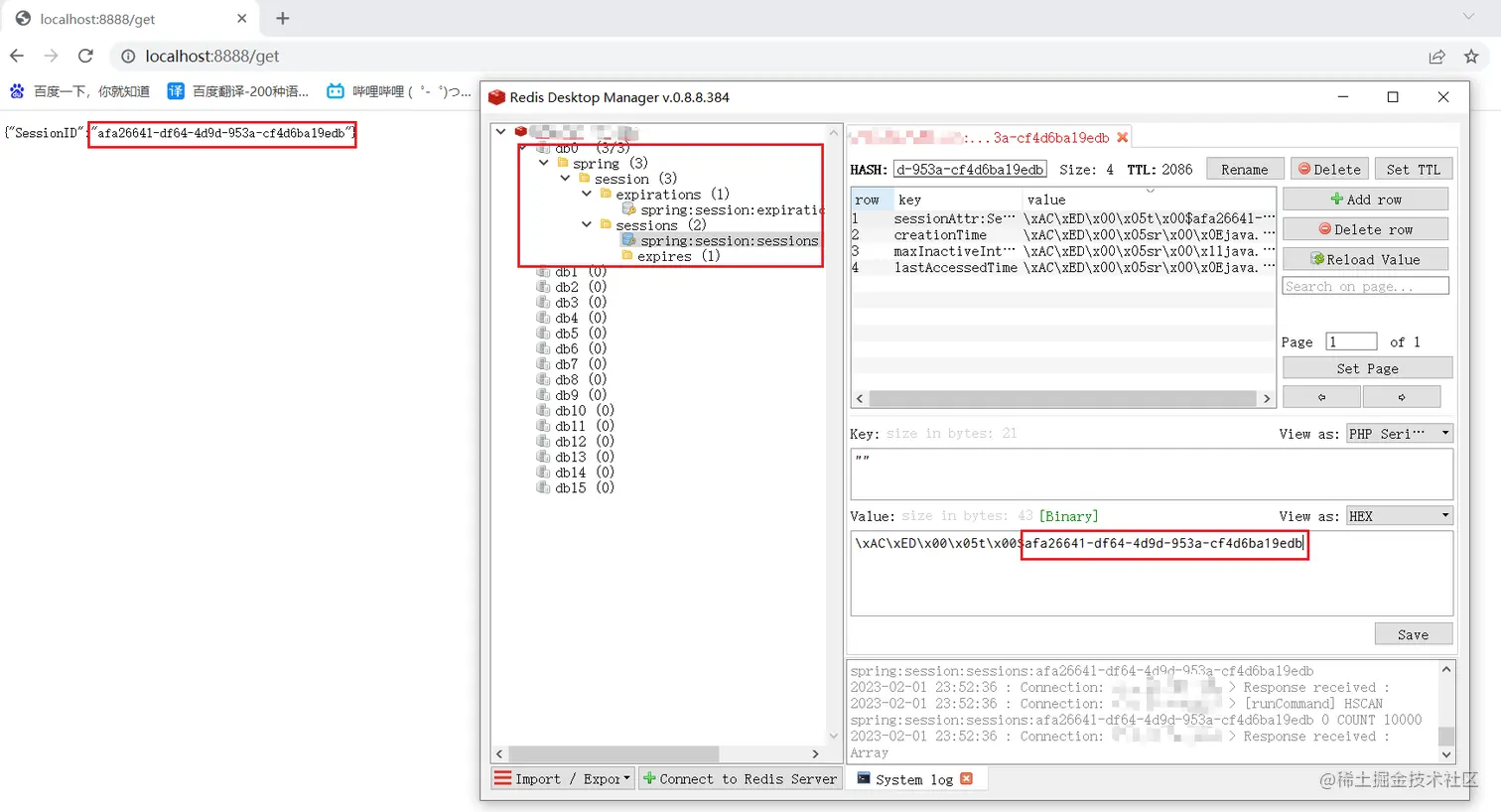Click the site info icon in address bar
This screenshot has width=1501, height=812.
pyautogui.click(x=128, y=57)
